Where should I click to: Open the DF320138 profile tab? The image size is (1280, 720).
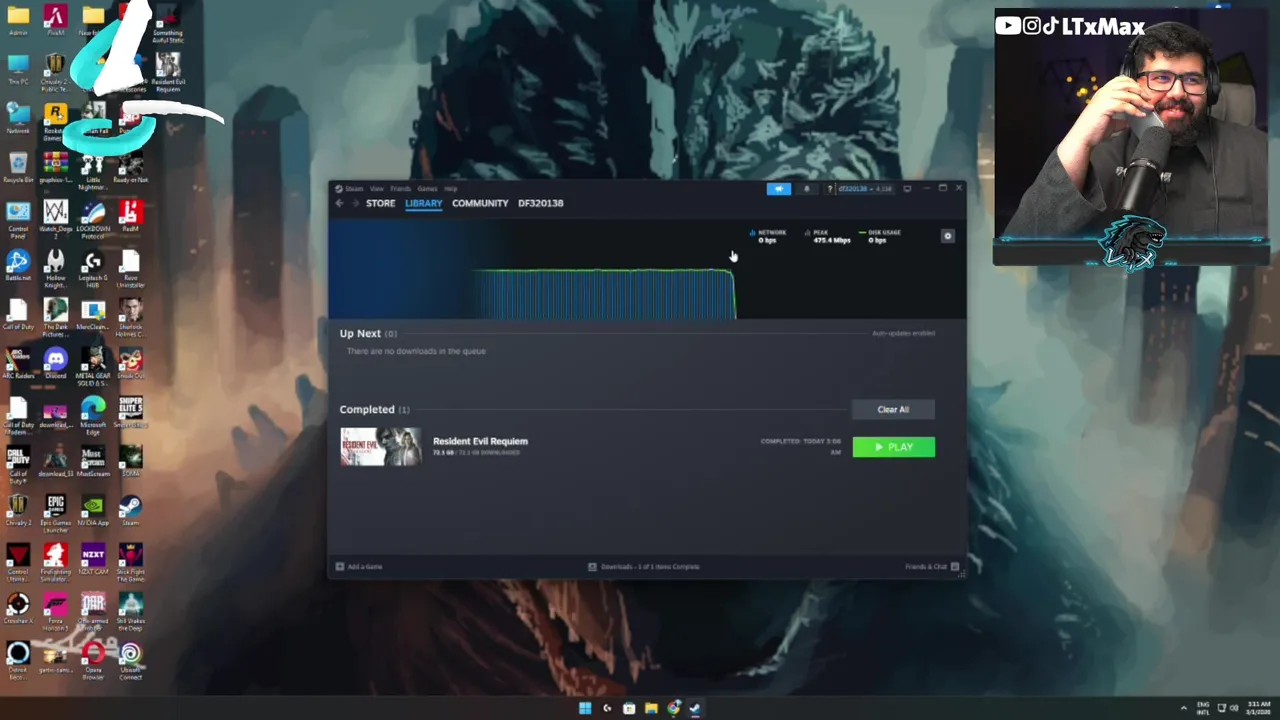click(540, 203)
